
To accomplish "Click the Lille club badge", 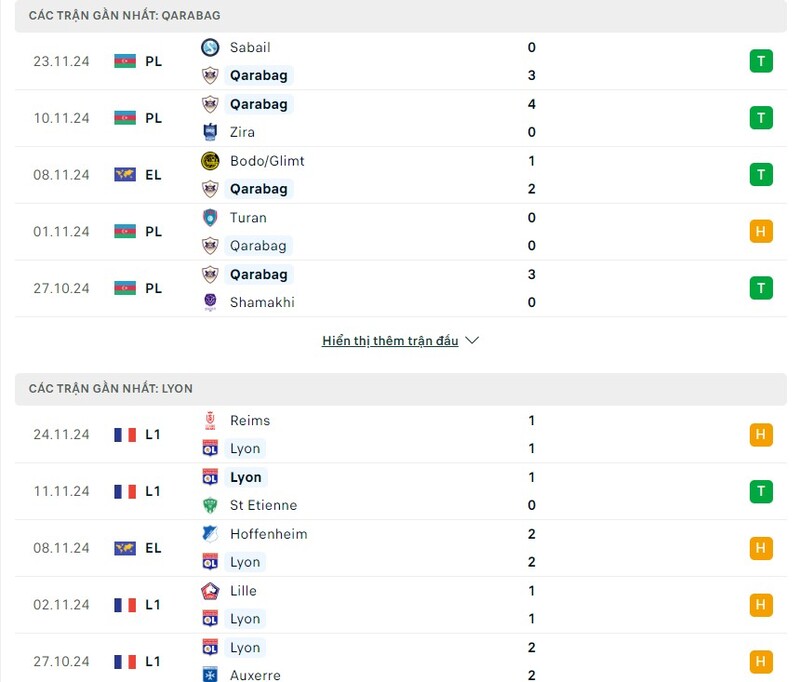I will click(210, 591).
